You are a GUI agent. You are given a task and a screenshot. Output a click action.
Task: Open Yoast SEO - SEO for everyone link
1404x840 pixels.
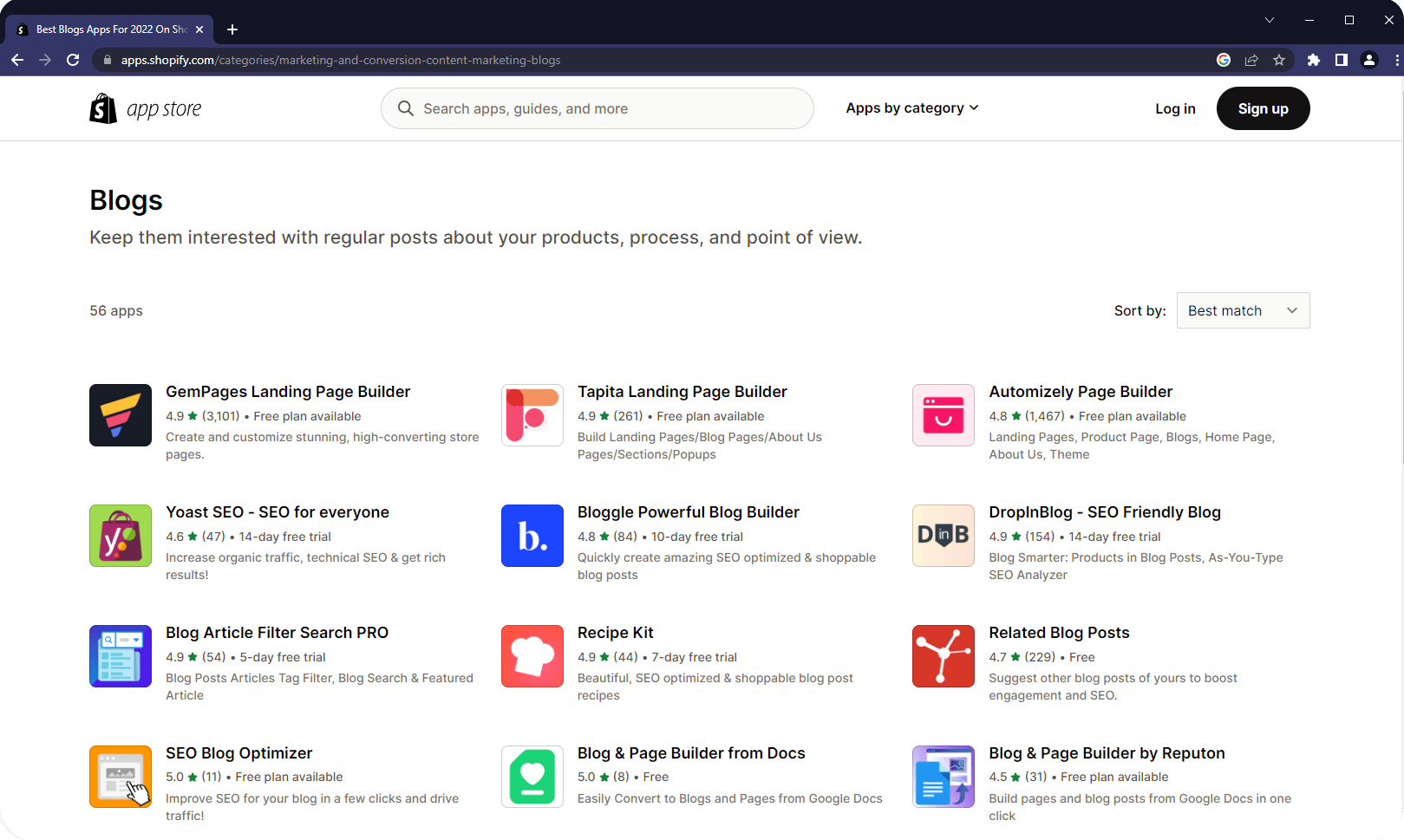click(278, 512)
